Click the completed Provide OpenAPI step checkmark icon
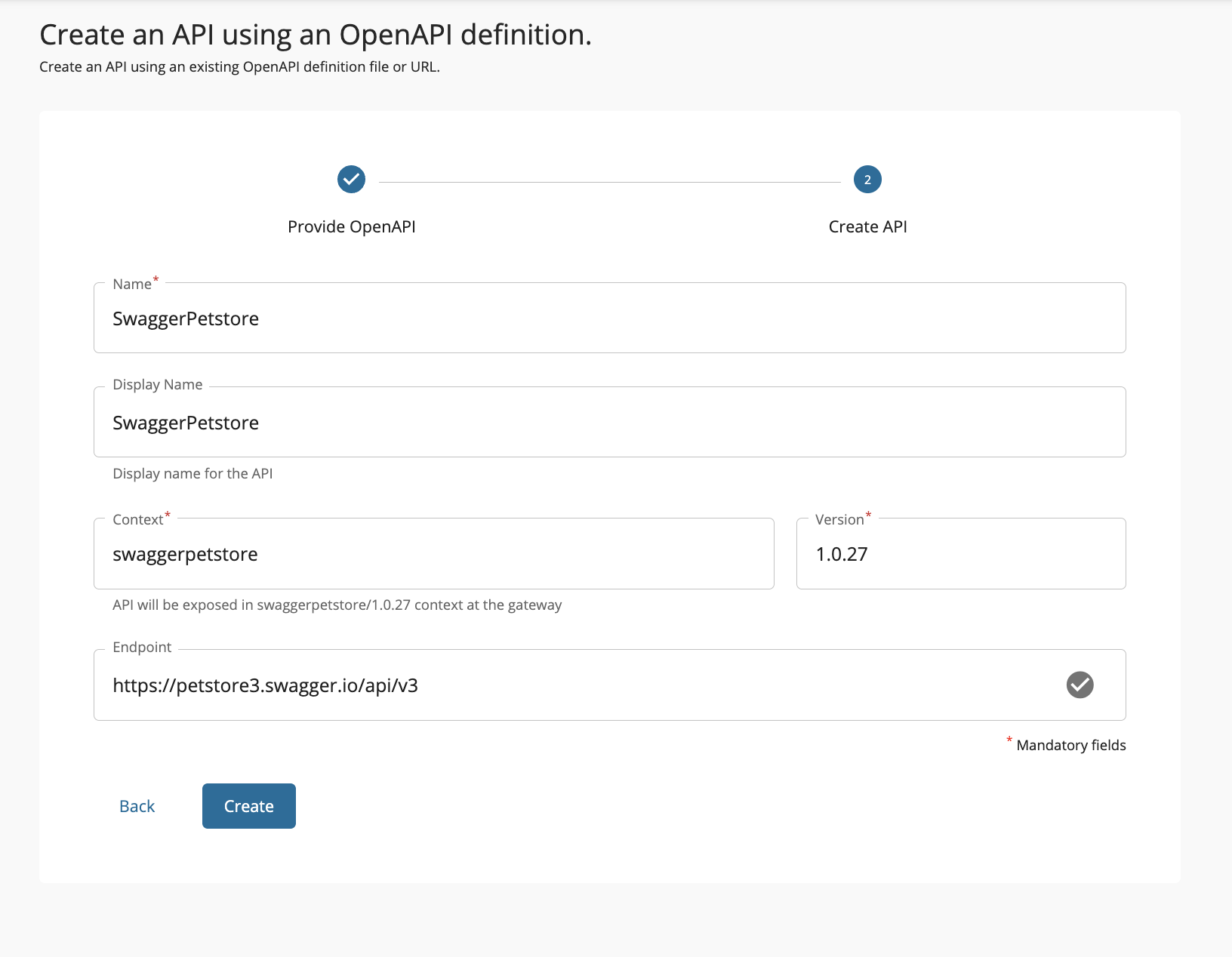The width and height of the screenshot is (1232, 957). coord(350,180)
